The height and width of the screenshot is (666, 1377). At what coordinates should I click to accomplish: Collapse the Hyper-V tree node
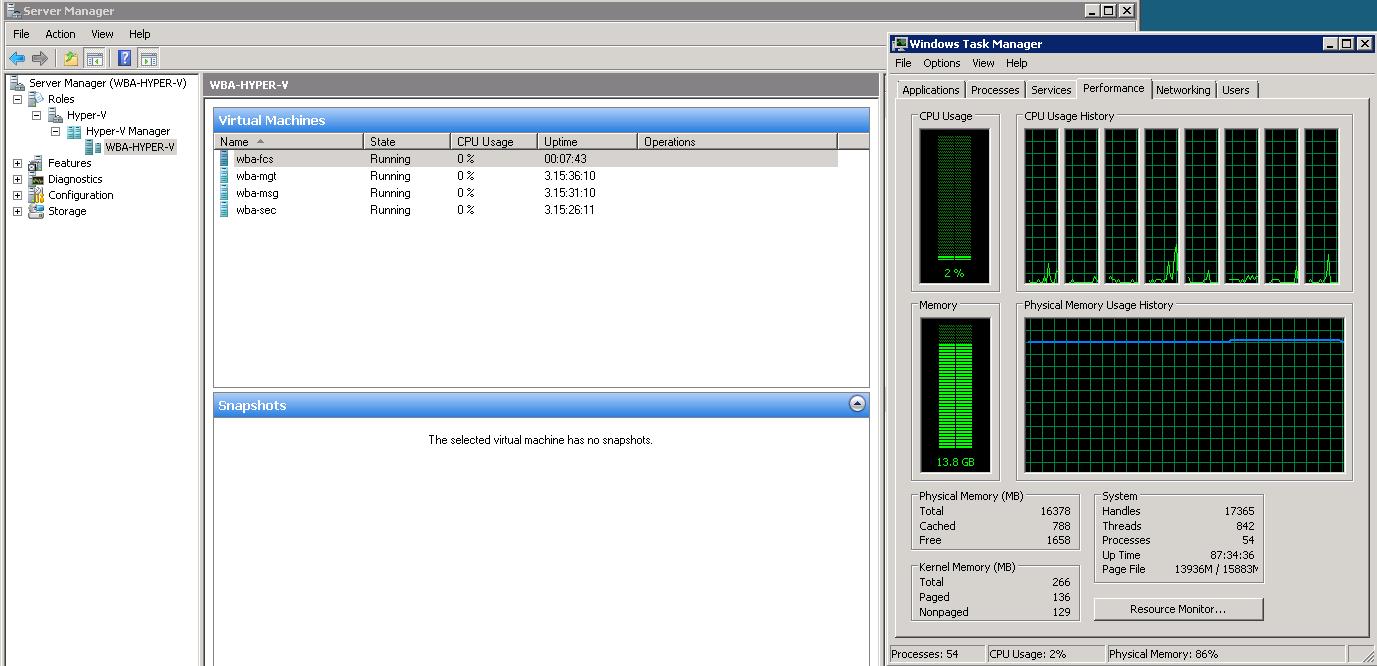(x=36, y=115)
